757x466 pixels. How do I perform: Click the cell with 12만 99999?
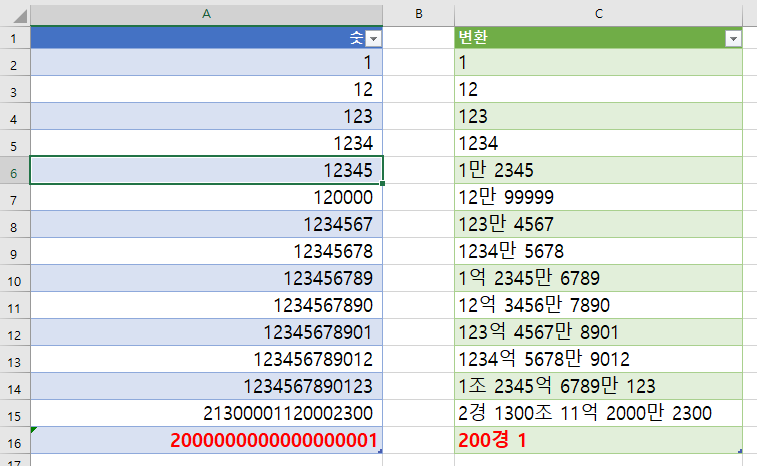(598, 197)
